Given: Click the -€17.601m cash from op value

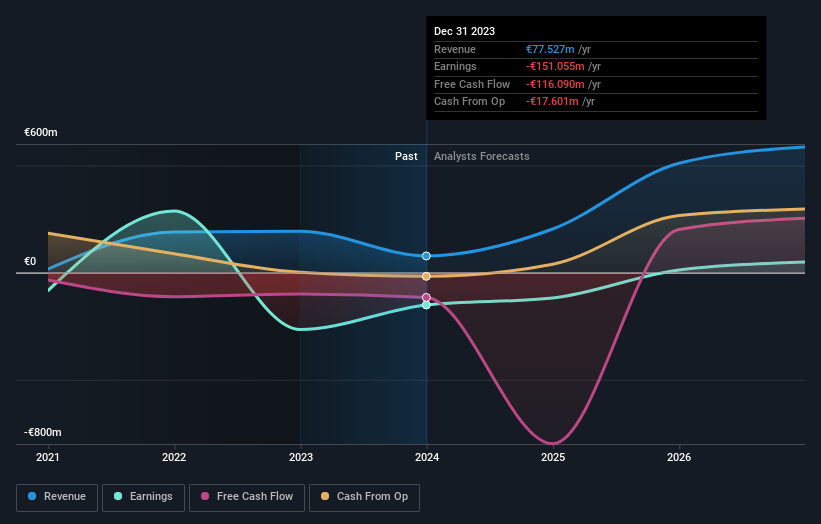Looking at the screenshot, I should [552, 102].
